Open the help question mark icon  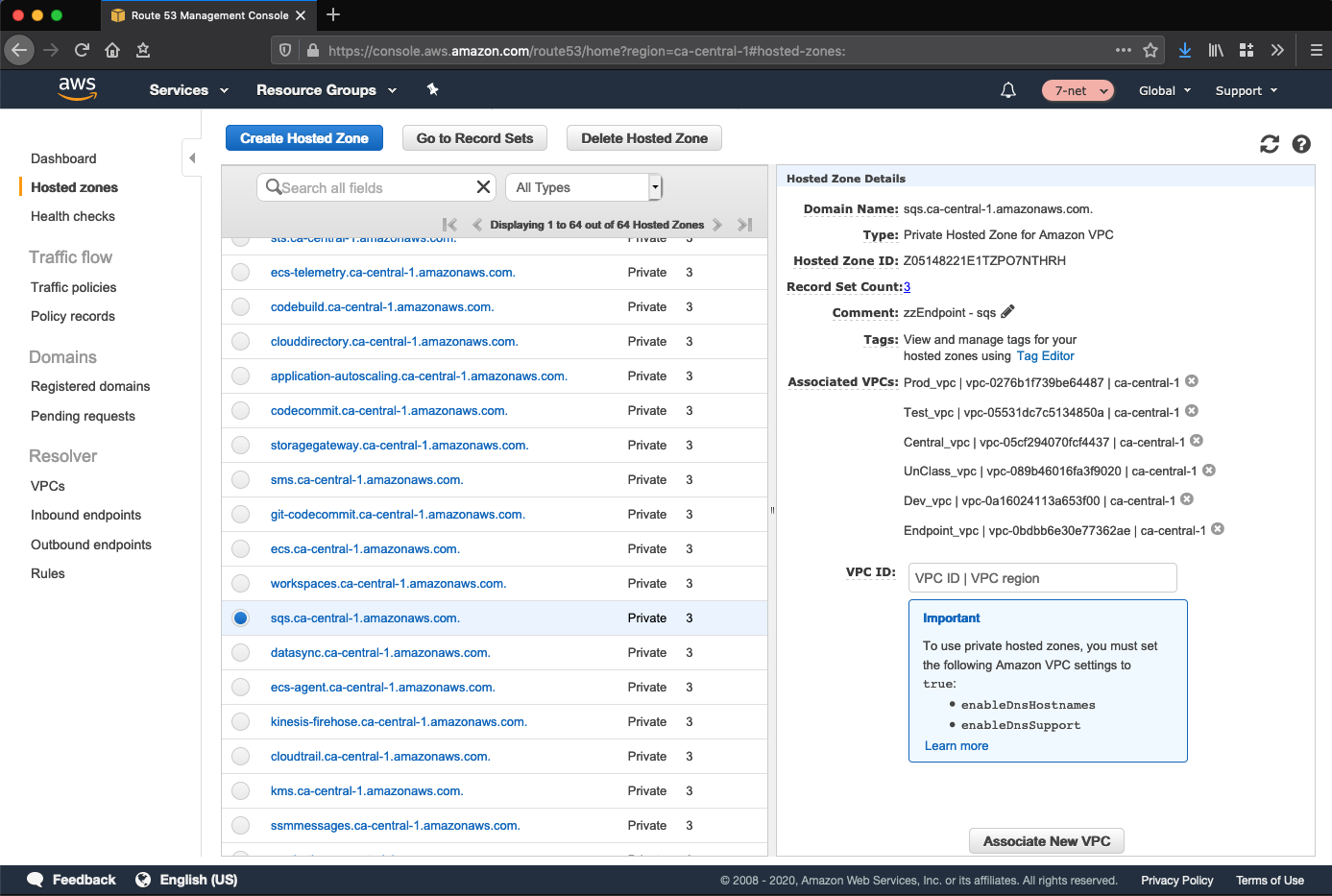tap(1301, 144)
